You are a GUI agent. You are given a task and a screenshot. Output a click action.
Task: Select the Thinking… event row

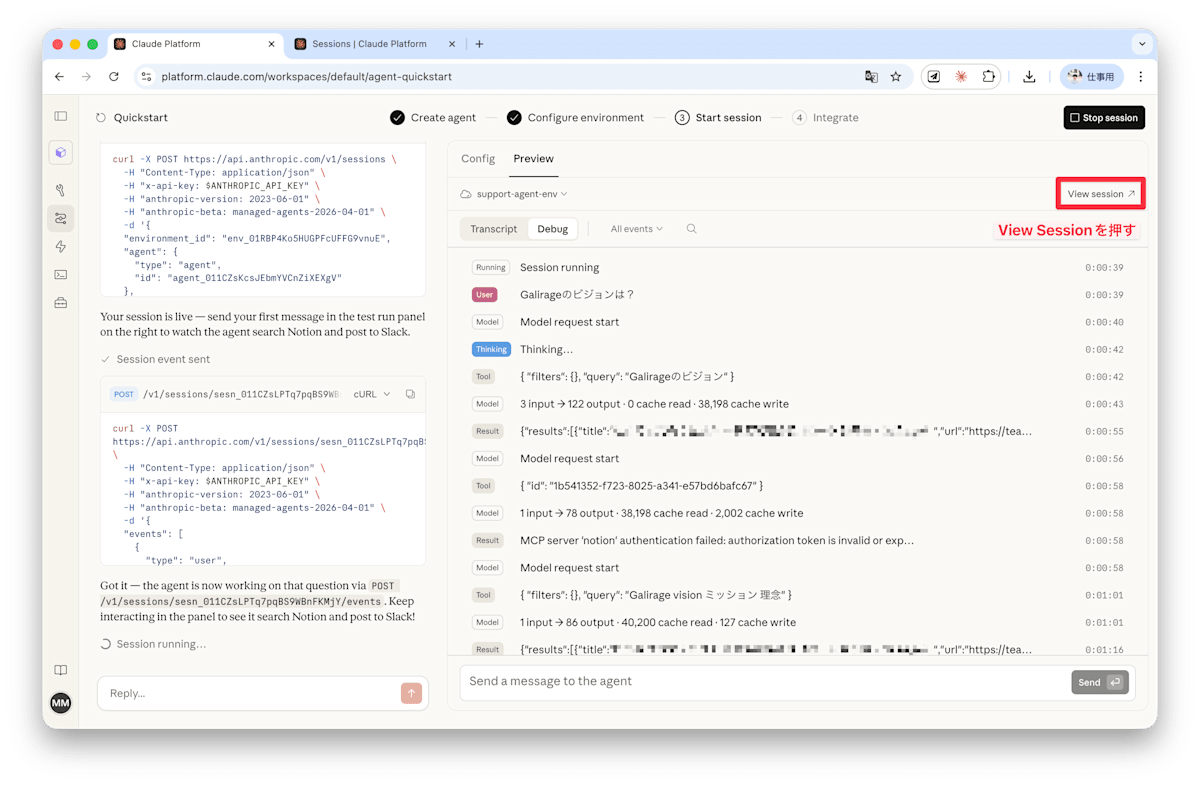click(x=798, y=350)
